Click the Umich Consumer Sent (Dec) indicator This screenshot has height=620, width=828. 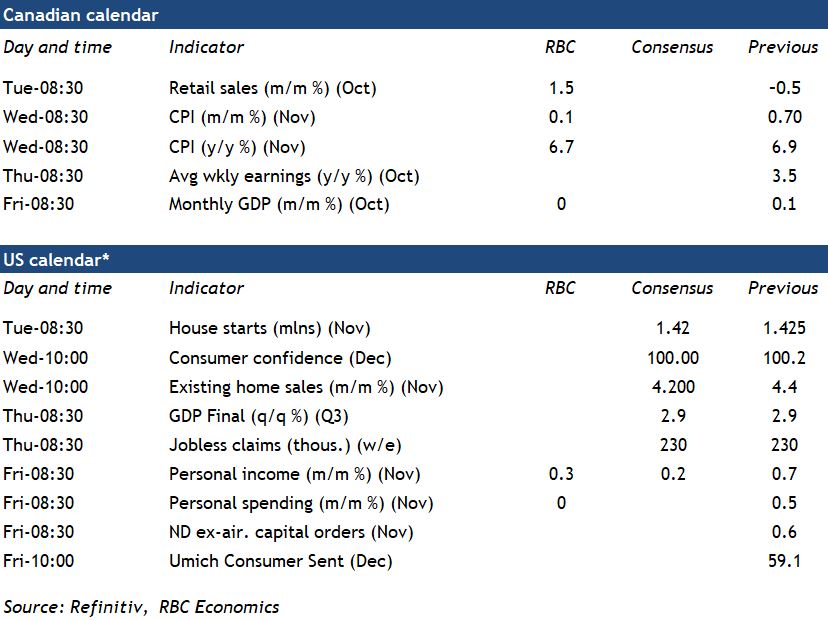click(x=280, y=561)
